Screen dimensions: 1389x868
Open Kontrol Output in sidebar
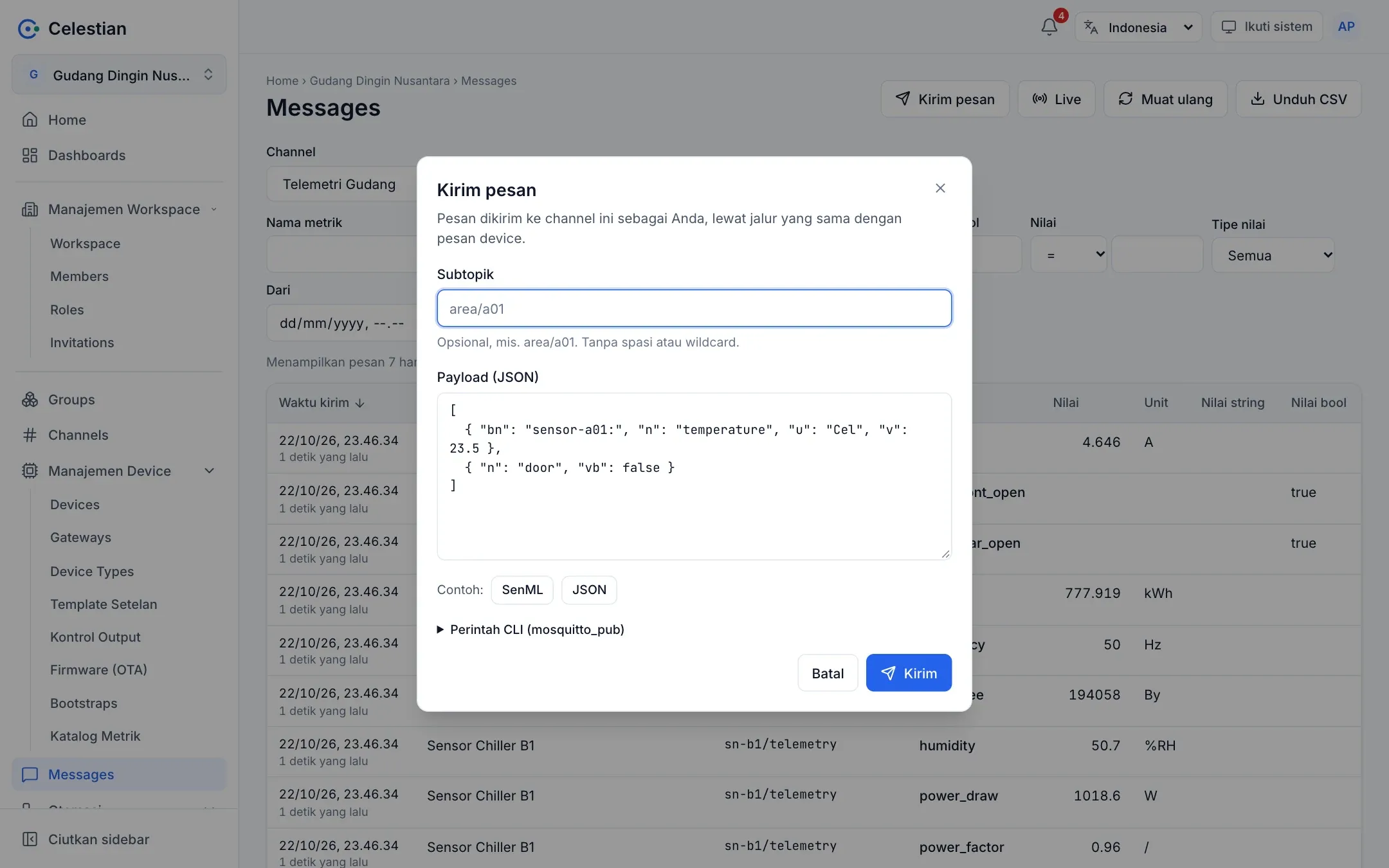click(95, 637)
